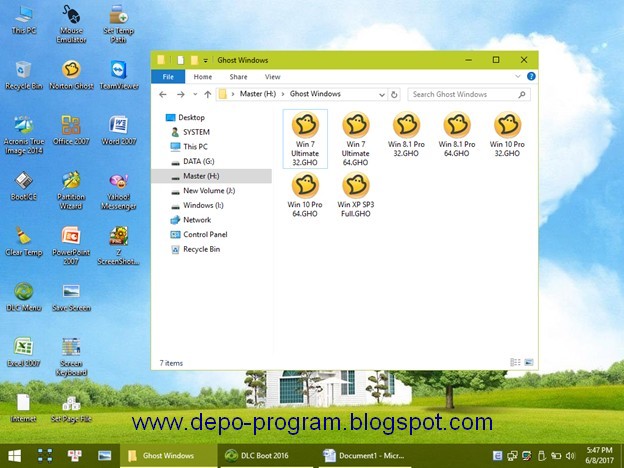Open DLC Menu desktop icon
The width and height of the screenshot is (624, 468).
(23, 297)
